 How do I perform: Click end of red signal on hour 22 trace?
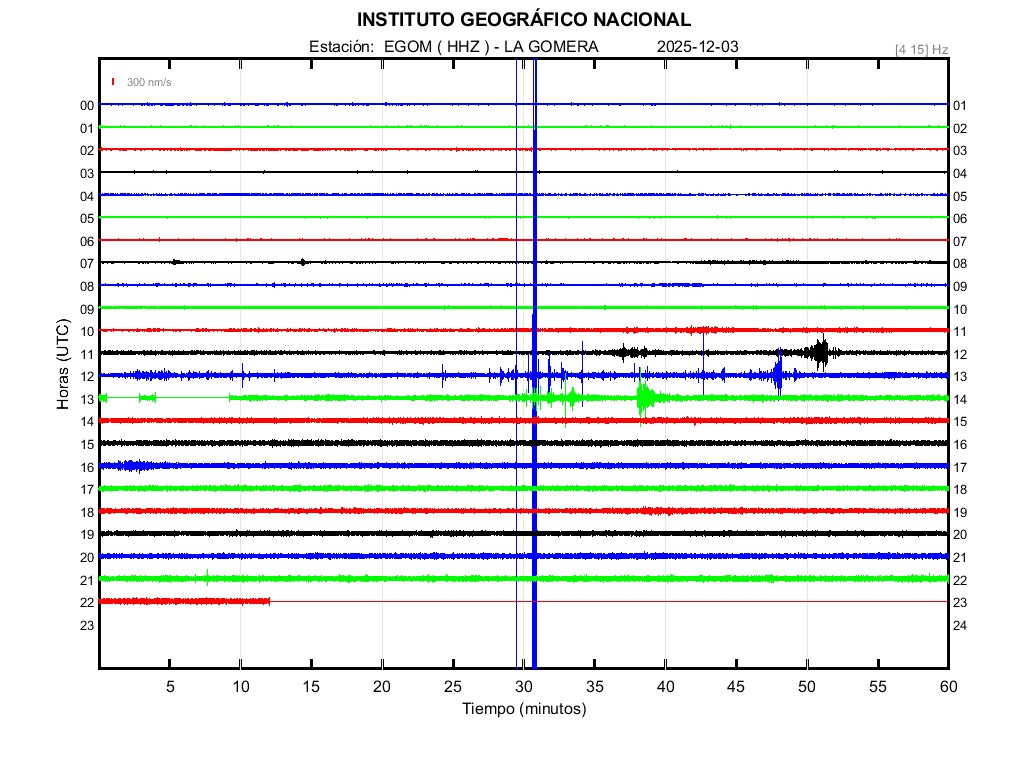(269, 601)
